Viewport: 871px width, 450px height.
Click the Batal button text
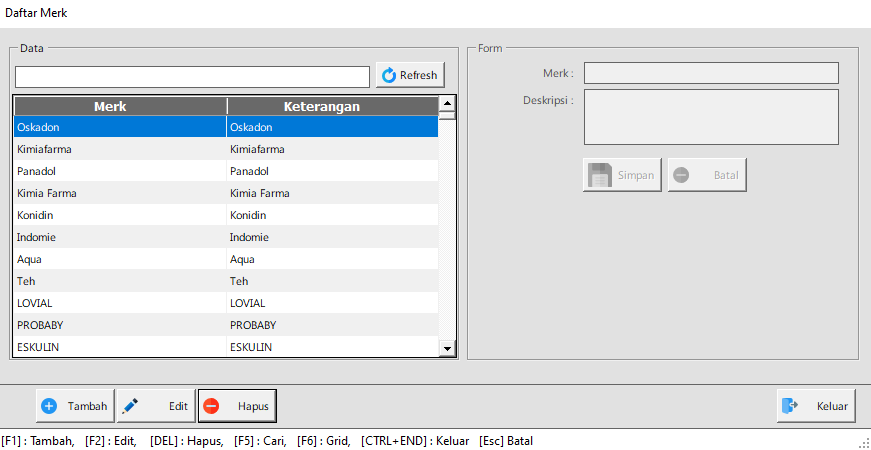click(726, 175)
